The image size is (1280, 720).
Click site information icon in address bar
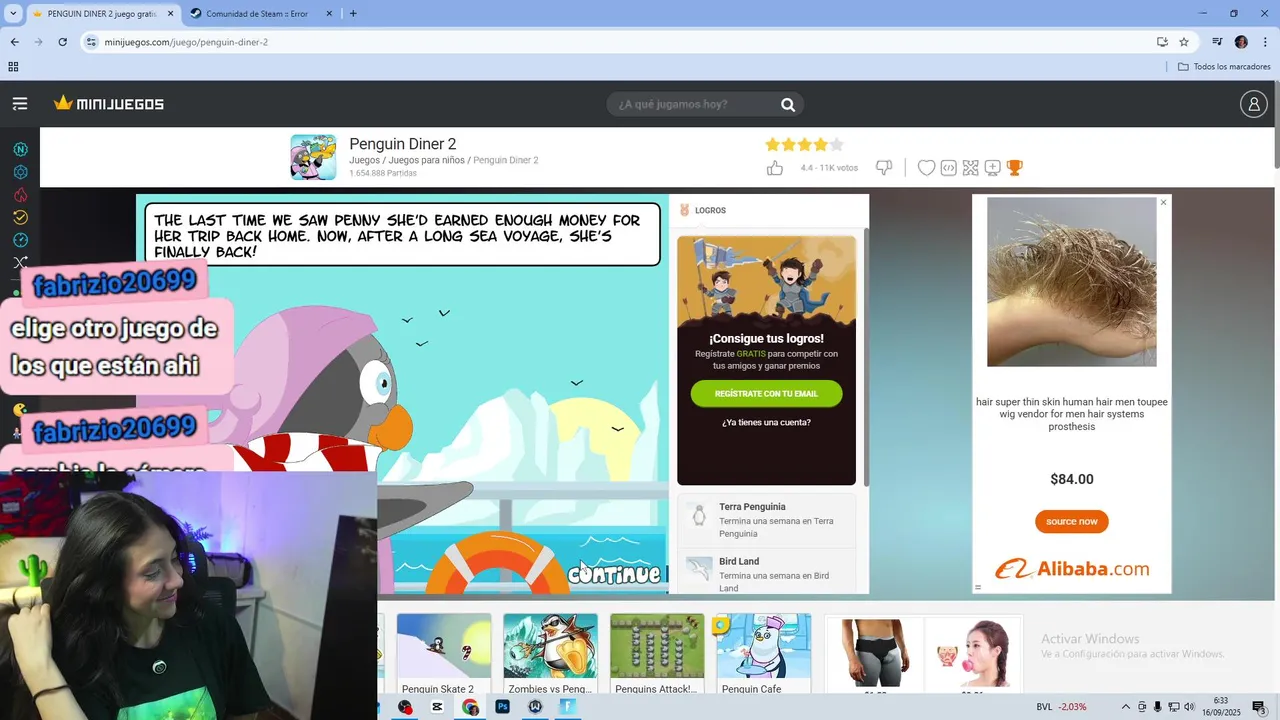(91, 42)
